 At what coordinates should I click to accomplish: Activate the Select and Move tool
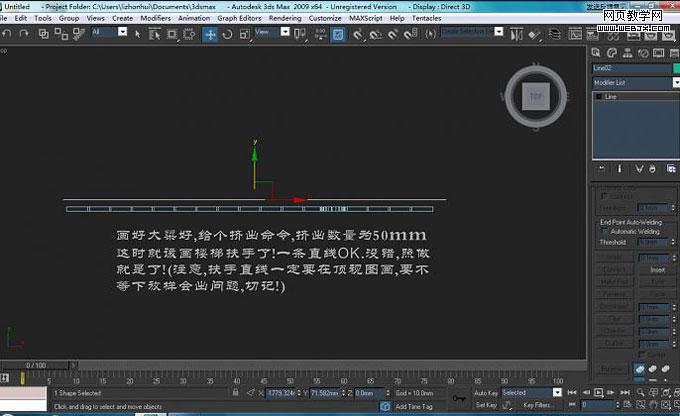point(210,35)
